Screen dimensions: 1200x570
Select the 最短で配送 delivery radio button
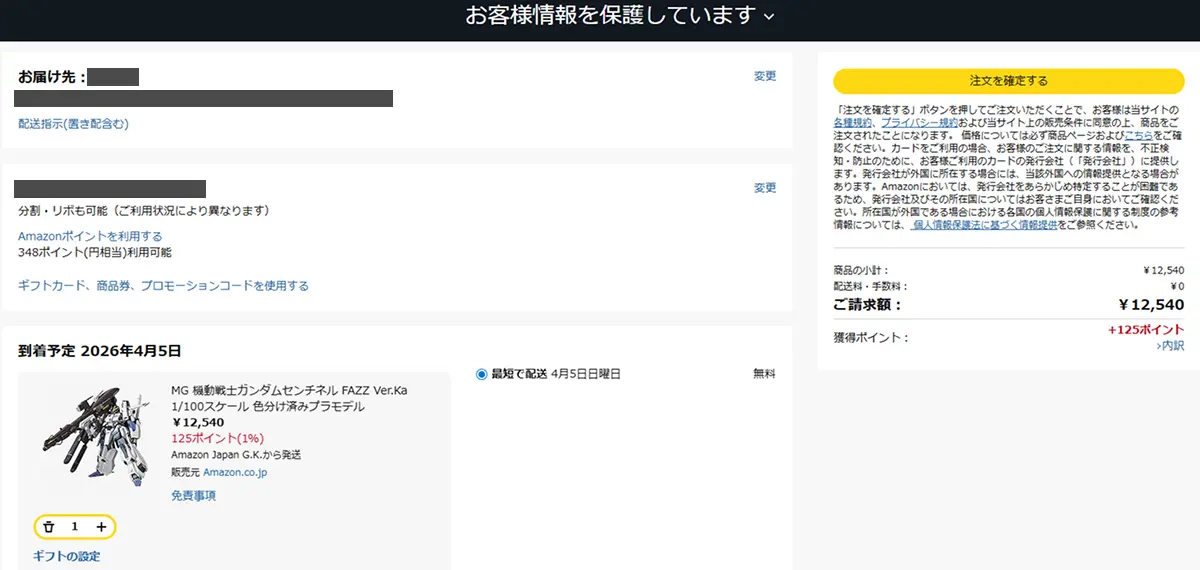(482, 374)
